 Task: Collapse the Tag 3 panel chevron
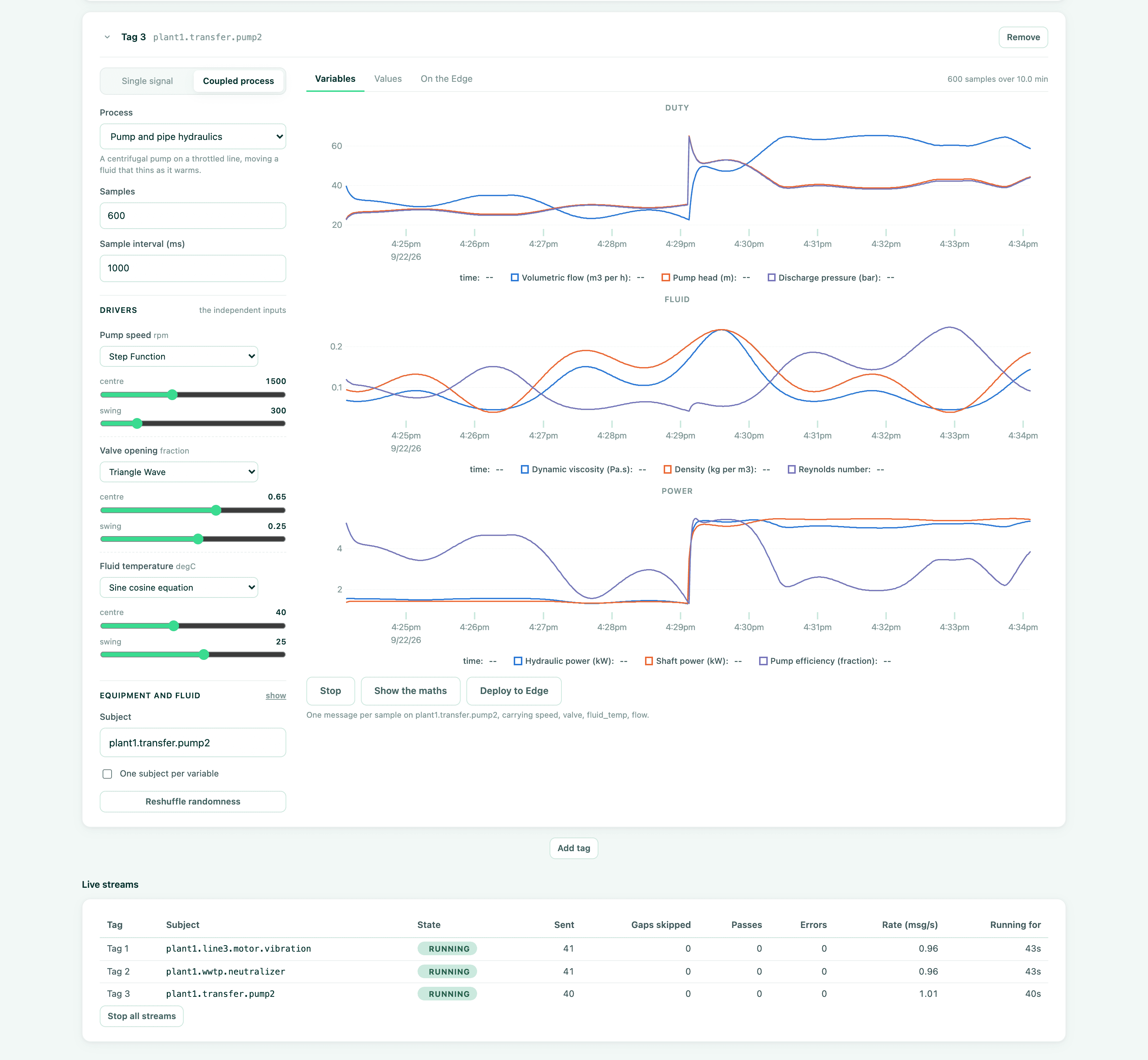[107, 37]
